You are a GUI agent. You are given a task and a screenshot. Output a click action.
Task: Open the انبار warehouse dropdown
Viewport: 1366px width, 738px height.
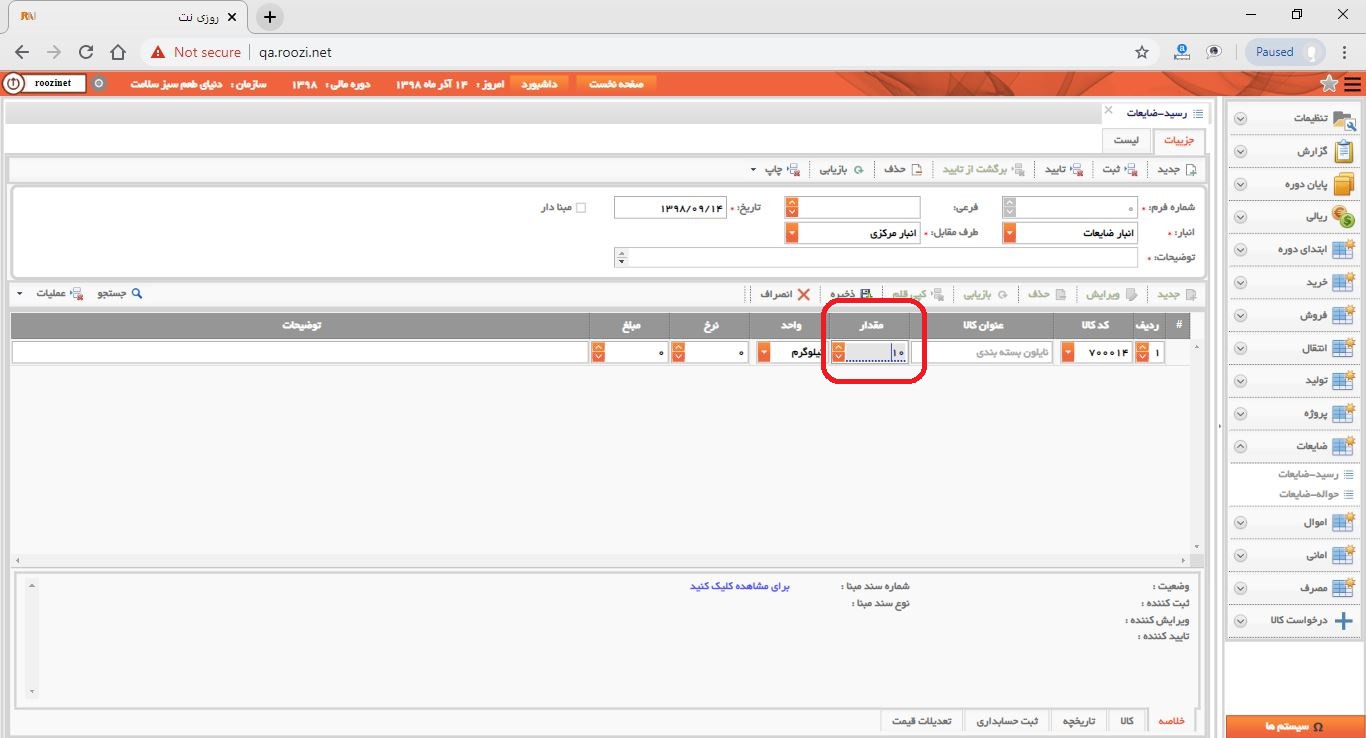coord(1010,233)
